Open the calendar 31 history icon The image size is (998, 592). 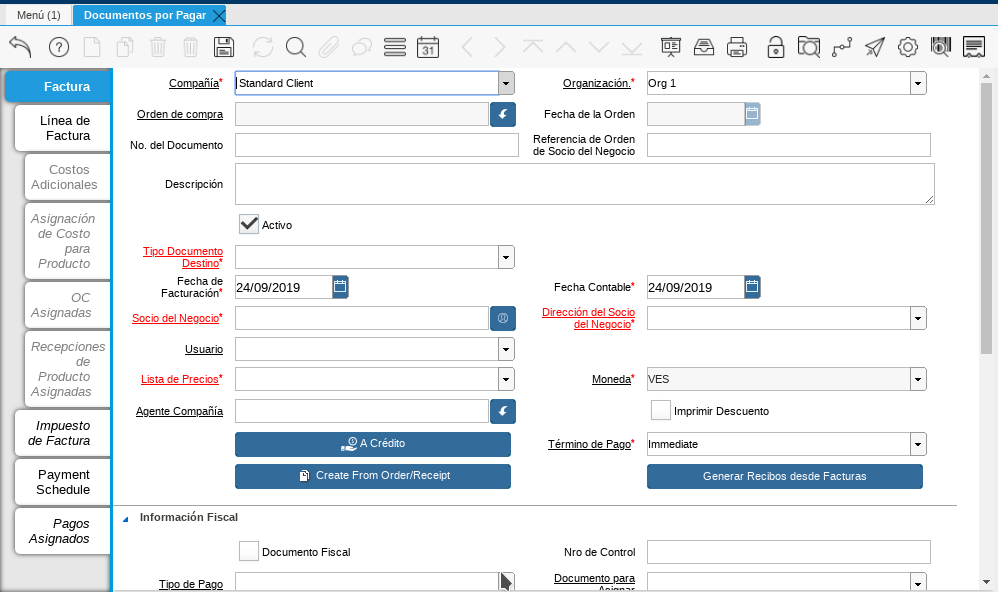click(x=428, y=47)
